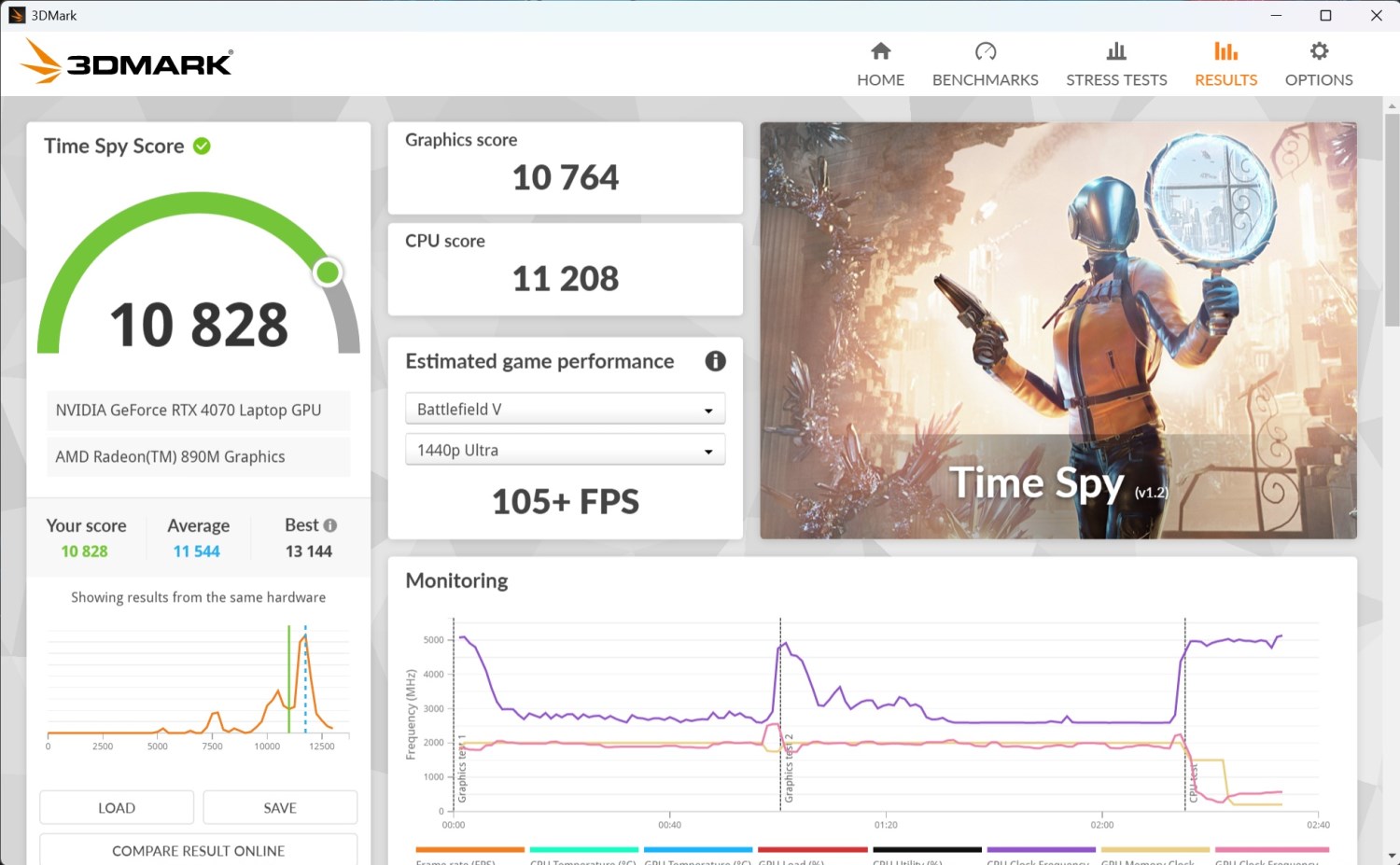
Task: Click the info icon next to Best
Action: 330,525
